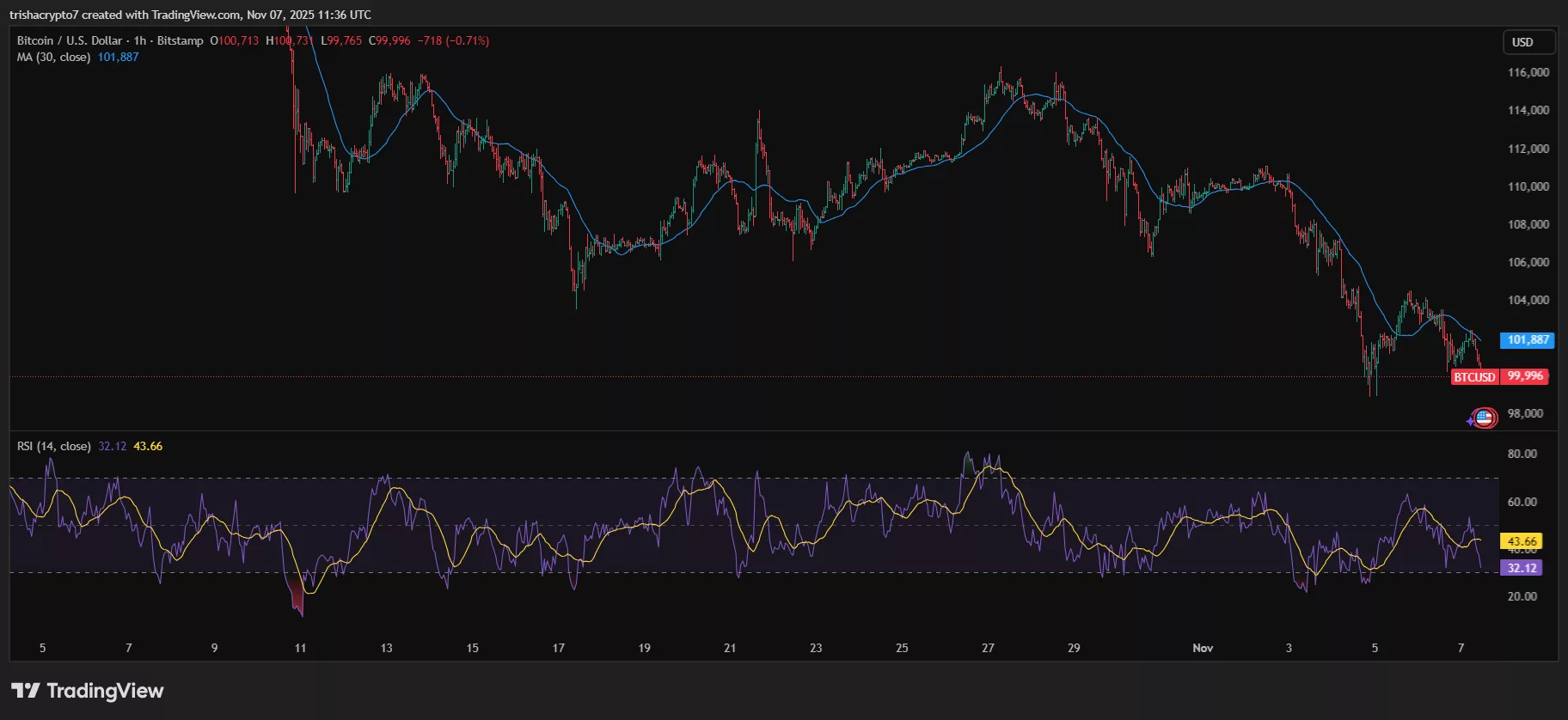Click the purple sparkle icon beside the flag
The height and width of the screenshot is (720, 1568).
1470,421
